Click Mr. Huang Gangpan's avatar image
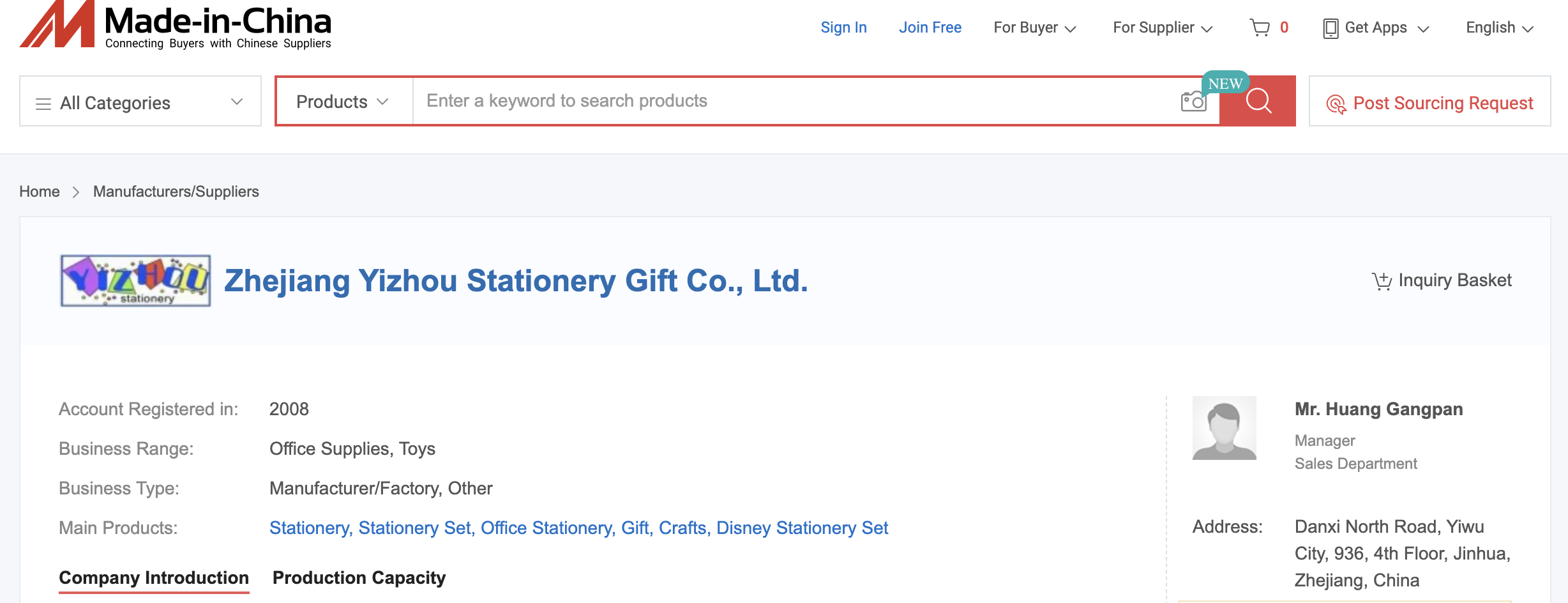This screenshot has width=1568, height=603. (x=1224, y=428)
